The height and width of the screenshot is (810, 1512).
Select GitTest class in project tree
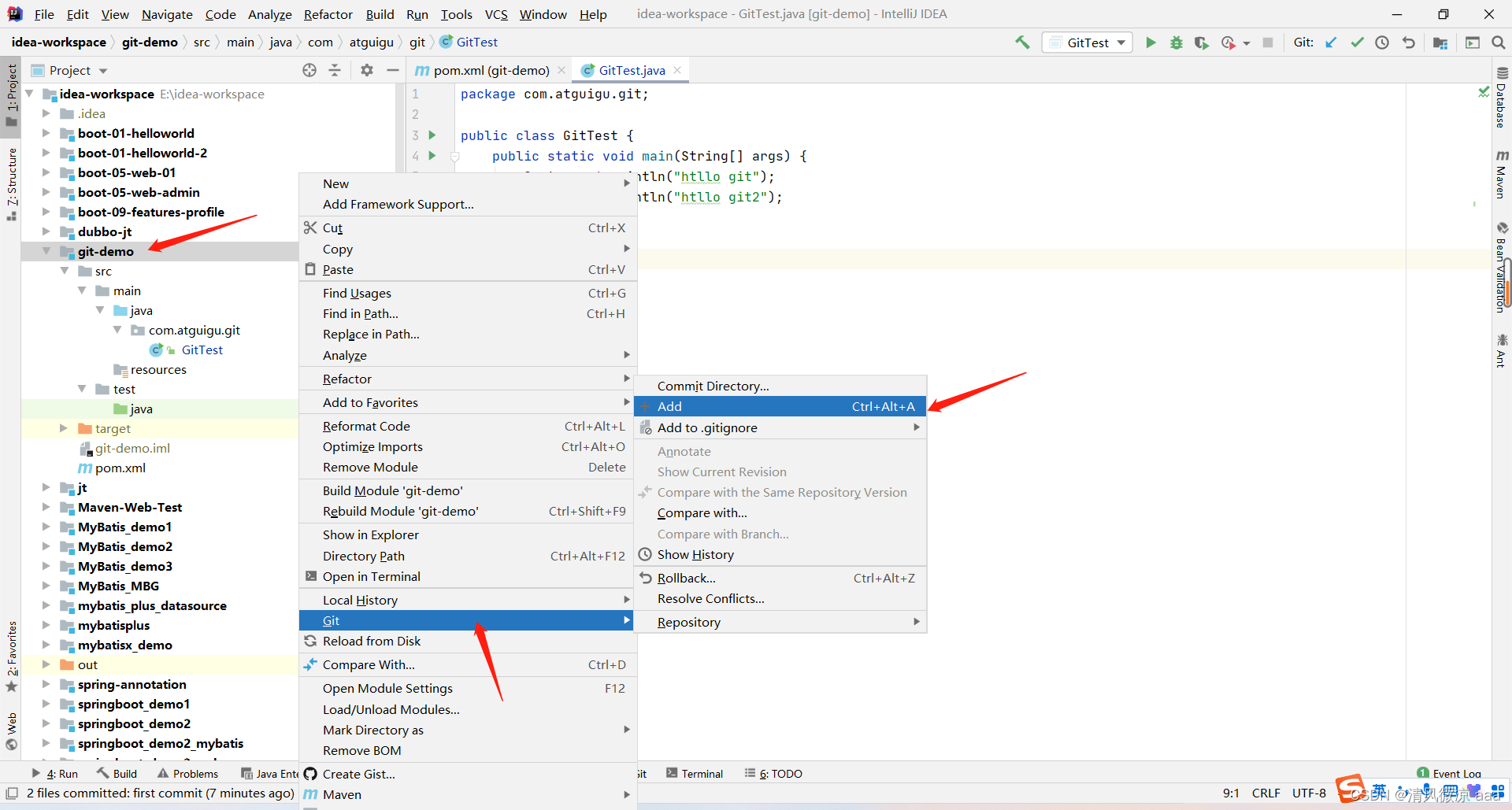pos(202,350)
